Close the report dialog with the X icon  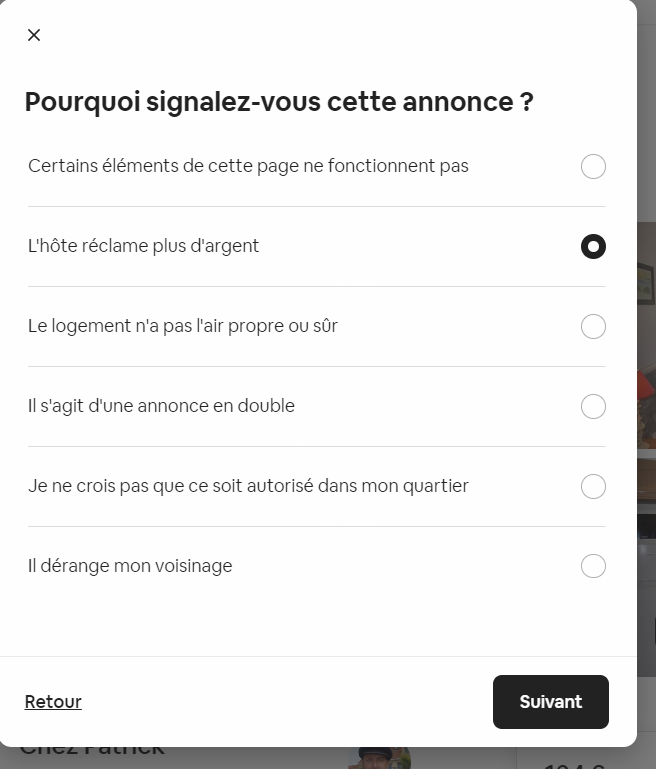click(34, 35)
